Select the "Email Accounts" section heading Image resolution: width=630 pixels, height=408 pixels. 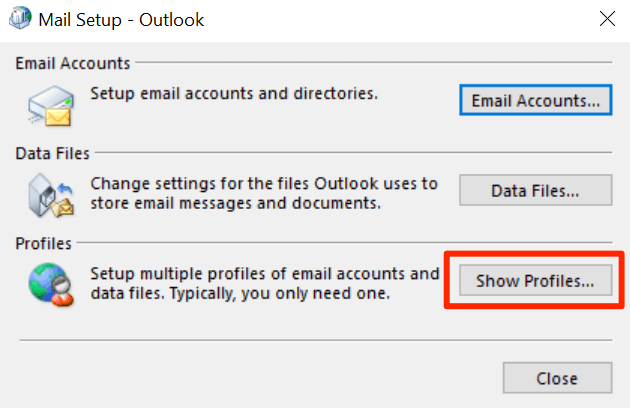coord(72,63)
